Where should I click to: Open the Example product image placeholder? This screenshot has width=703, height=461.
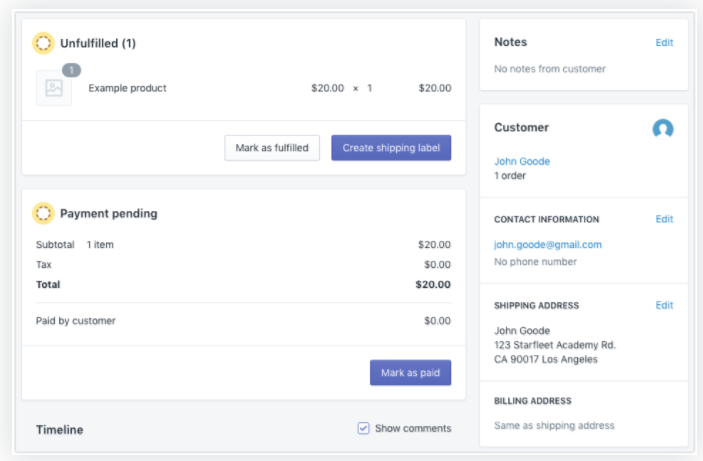coord(54,88)
